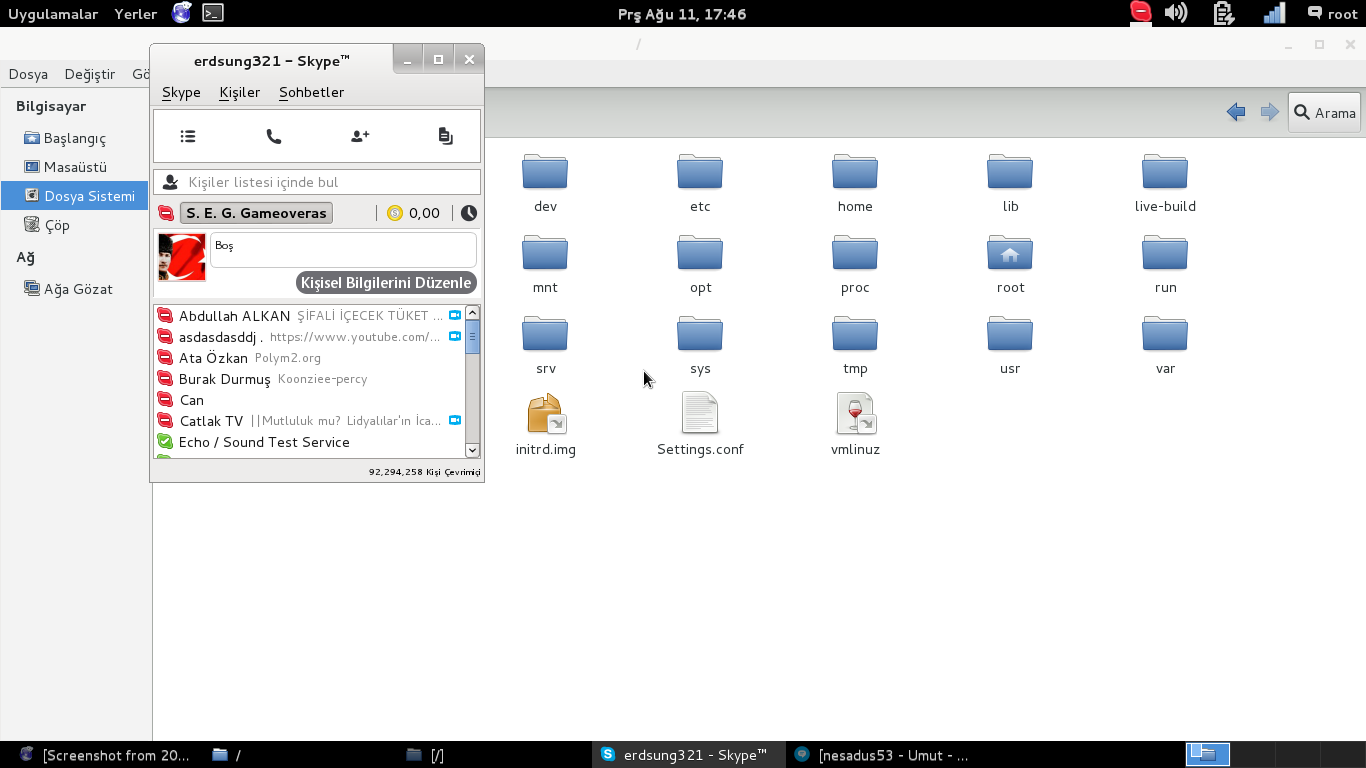Image resolution: width=1366 pixels, height=768 pixels.
Task: Select the run folder
Action: (1165, 265)
